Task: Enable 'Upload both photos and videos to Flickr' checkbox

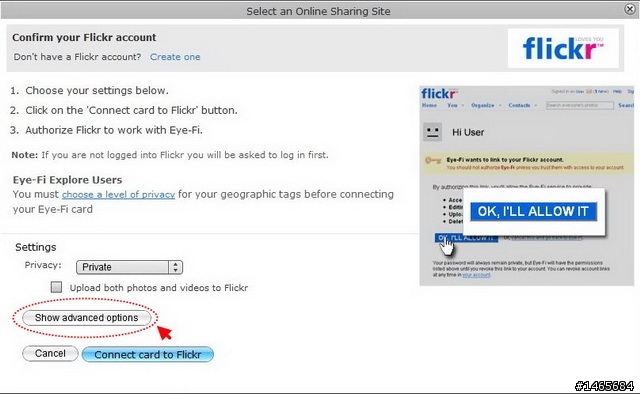Action: click(x=56, y=287)
